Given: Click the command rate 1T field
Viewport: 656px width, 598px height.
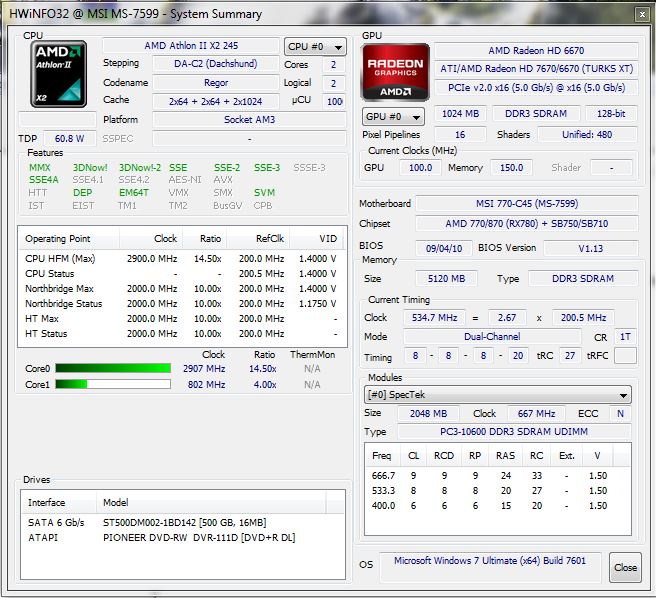Looking at the screenshot, I should [625, 337].
